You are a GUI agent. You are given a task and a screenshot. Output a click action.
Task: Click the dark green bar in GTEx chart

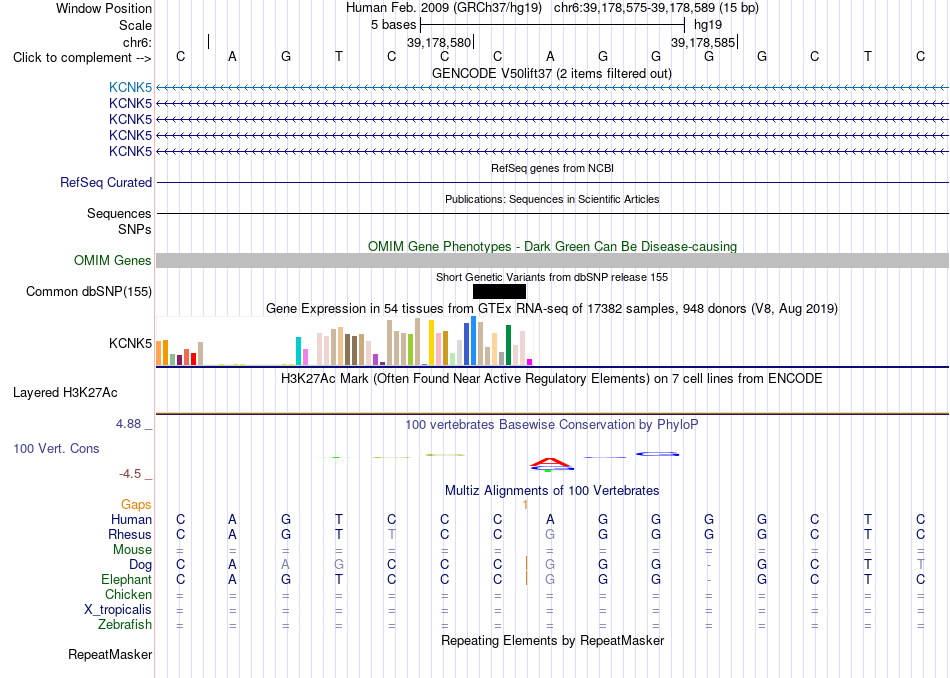pyautogui.click(x=508, y=345)
